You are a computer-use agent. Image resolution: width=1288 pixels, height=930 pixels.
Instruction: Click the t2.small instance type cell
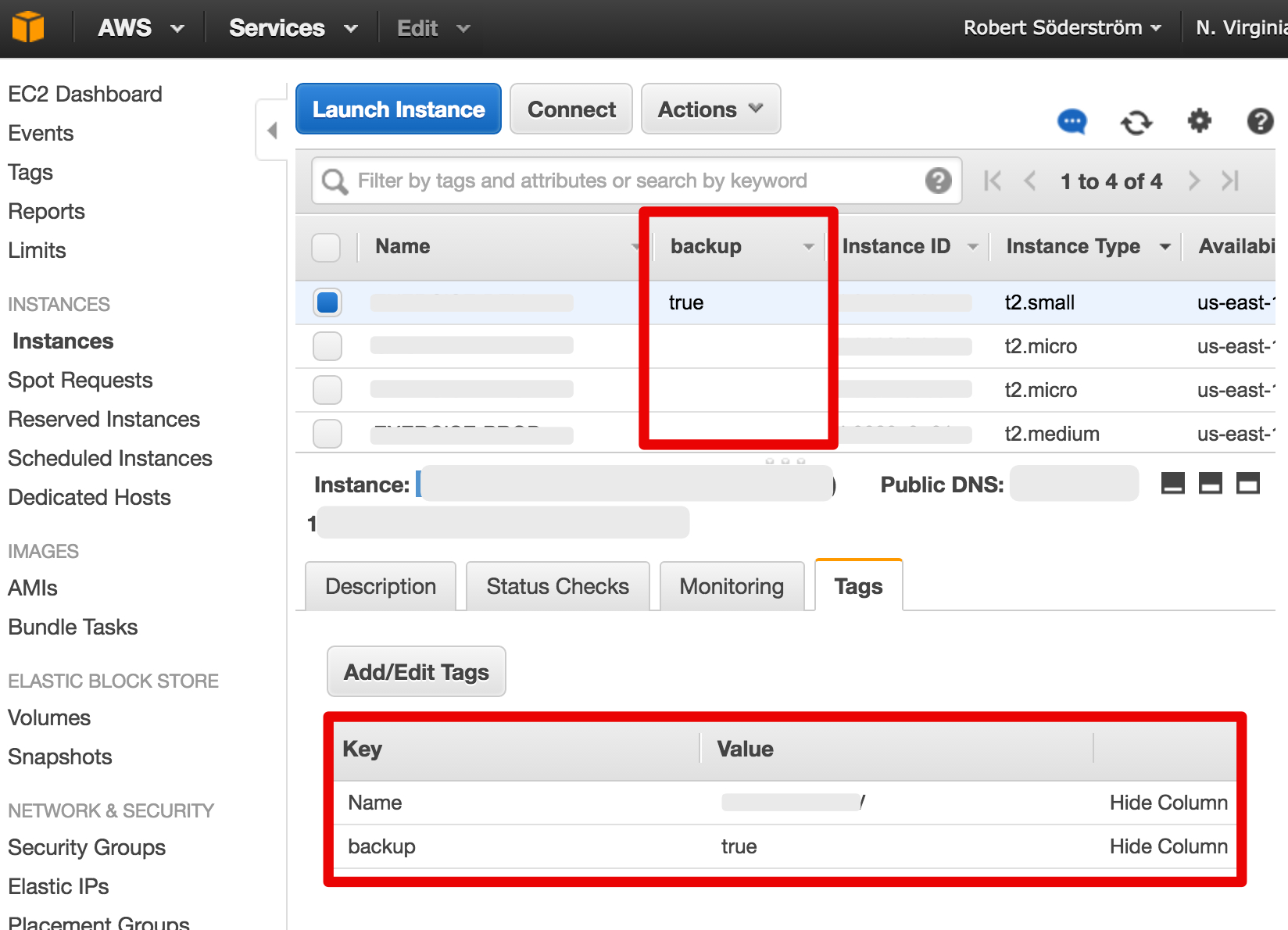pyautogui.click(x=1039, y=302)
